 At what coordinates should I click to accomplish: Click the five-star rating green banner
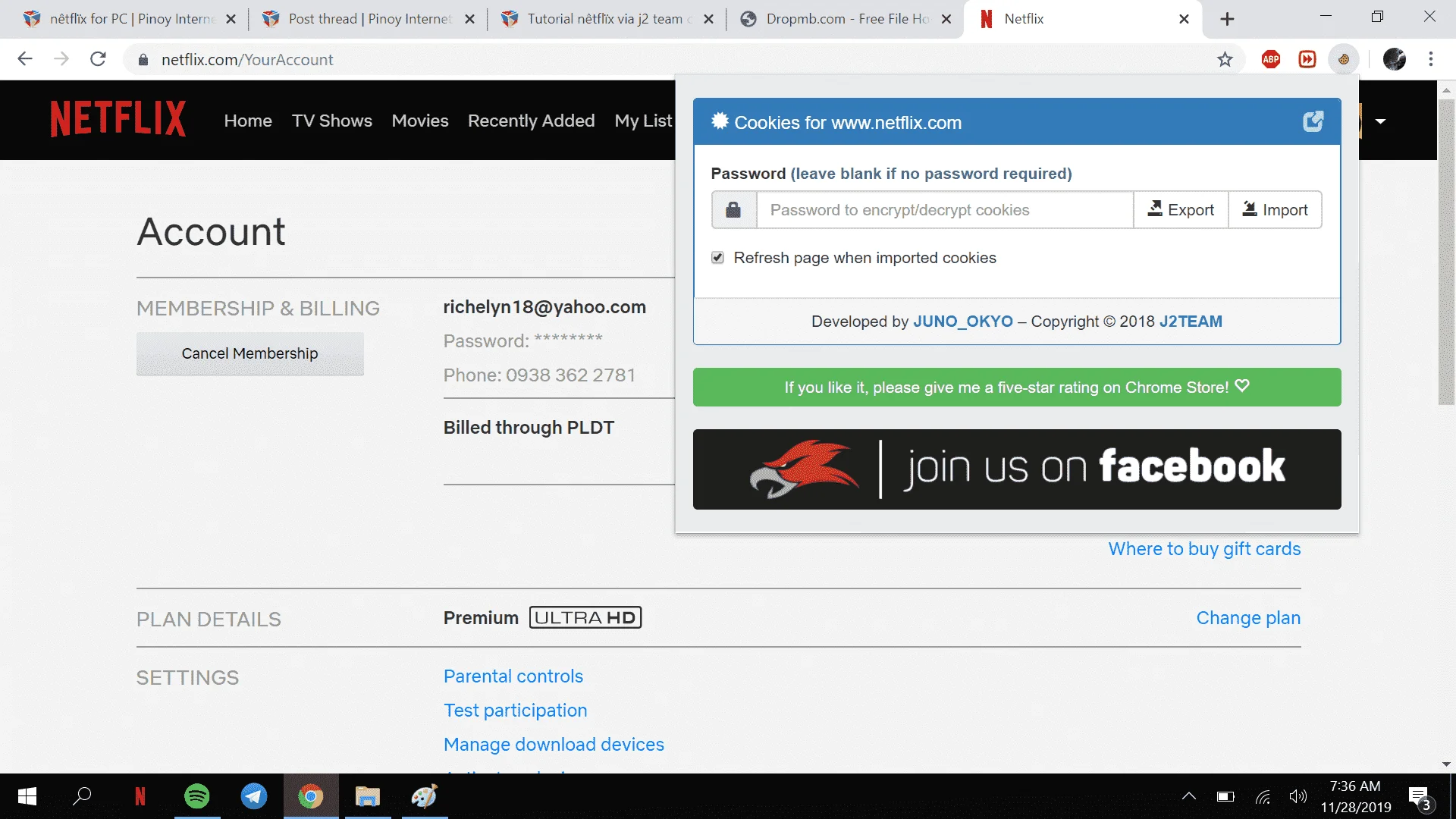pos(1016,388)
